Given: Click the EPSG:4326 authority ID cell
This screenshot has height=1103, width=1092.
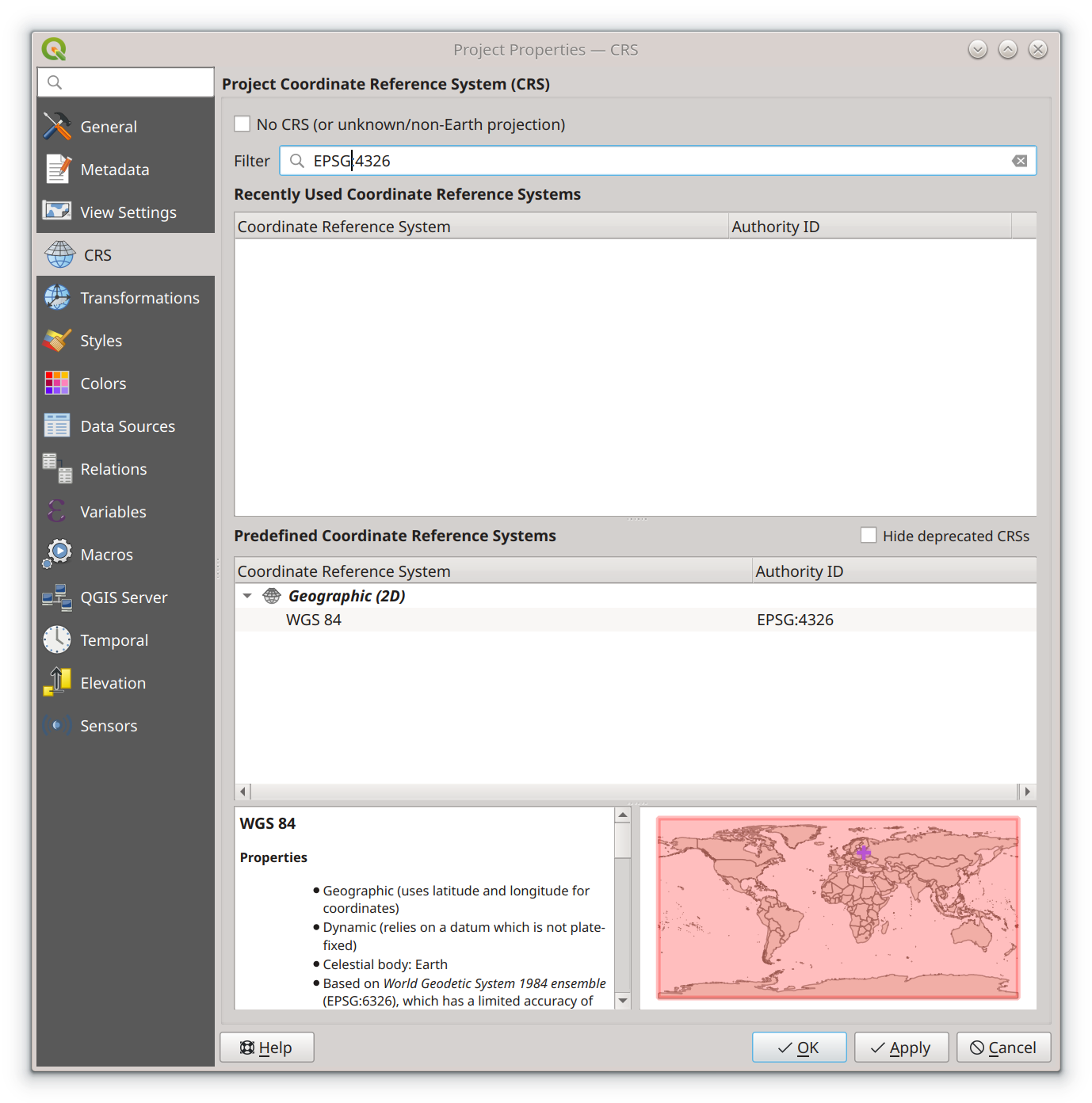Looking at the screenshot, I should point(795,620).
